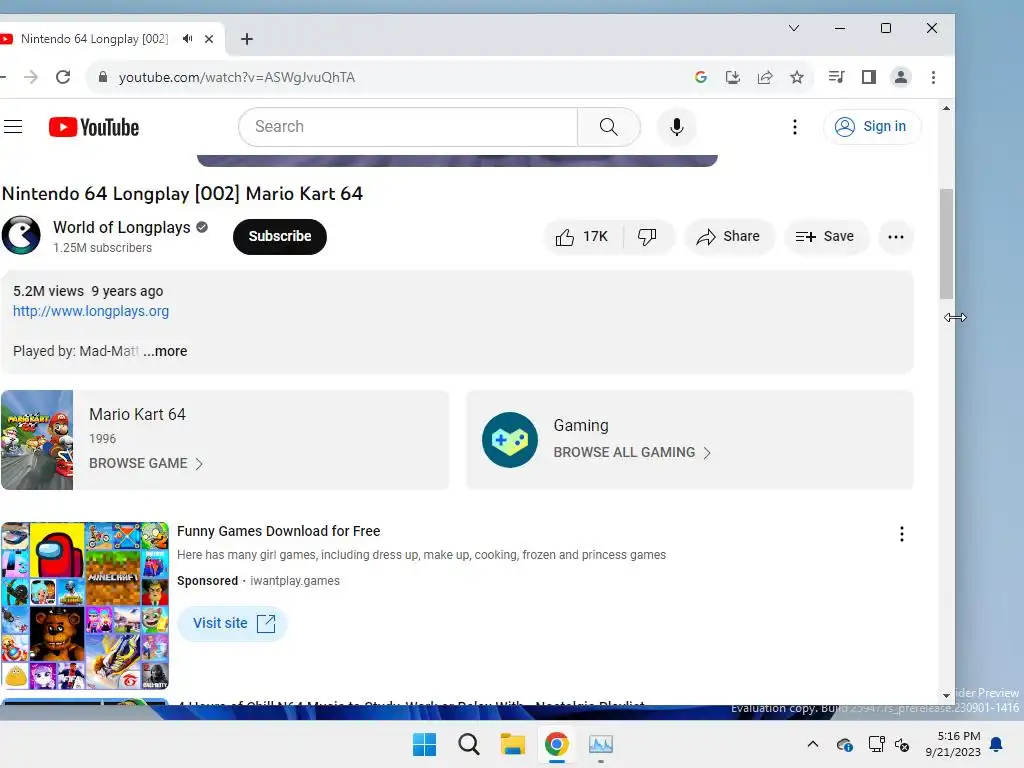Expand description with ...more
This screenshot has width=1024, height=768.
pos(165,351)
